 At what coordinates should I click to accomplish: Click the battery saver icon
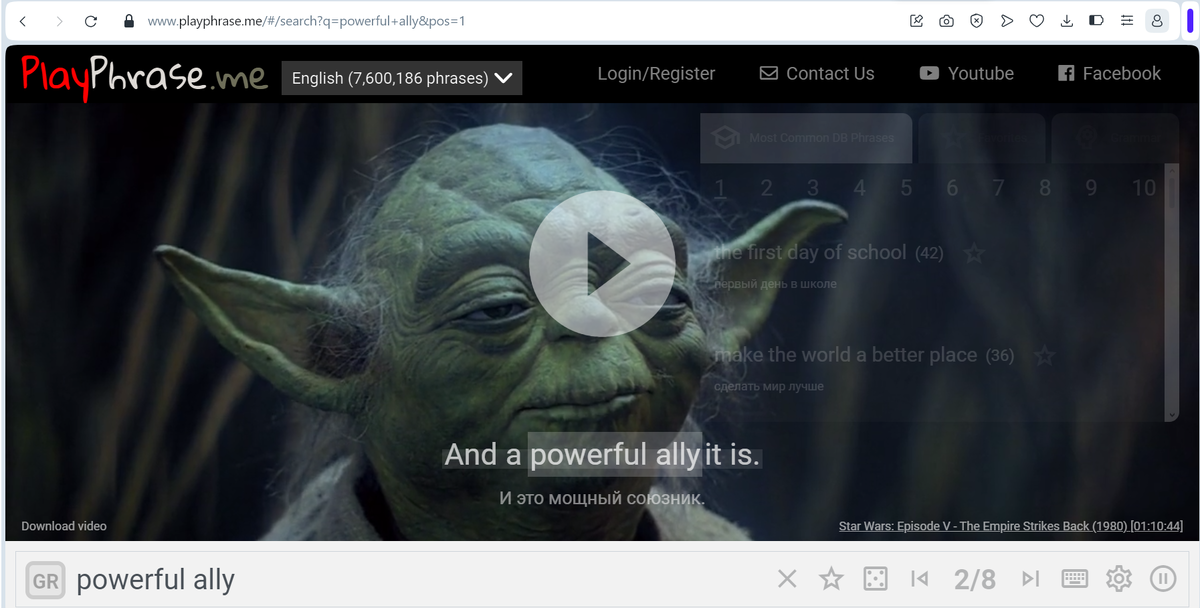(x=1096, y=21)
